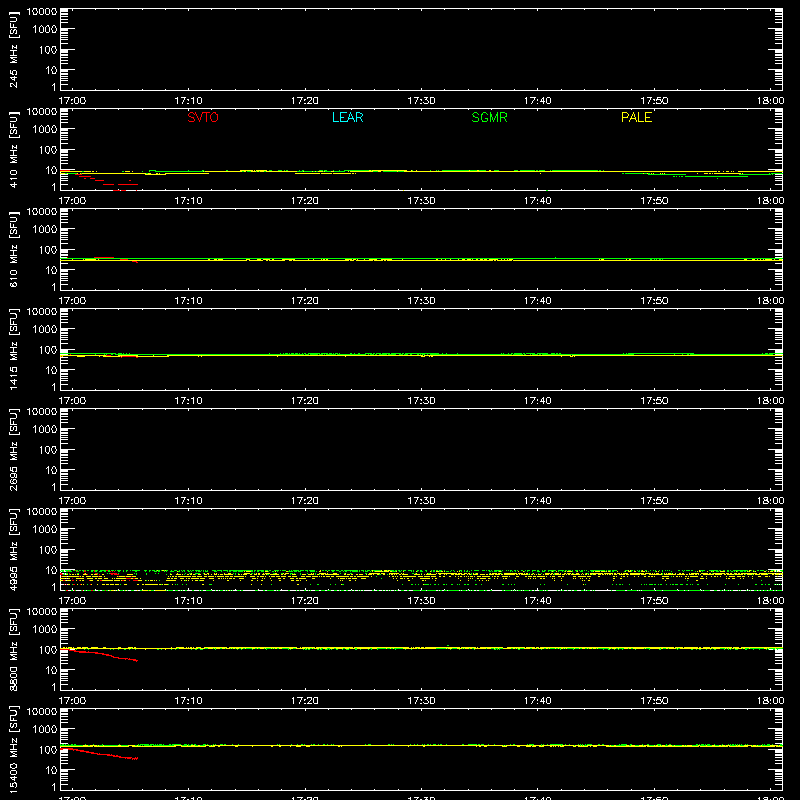Viewport: 800px width, 800px height.
Task: Click the 10 y-axis value of the 8800 MHz panel
Action: point(51,670)
